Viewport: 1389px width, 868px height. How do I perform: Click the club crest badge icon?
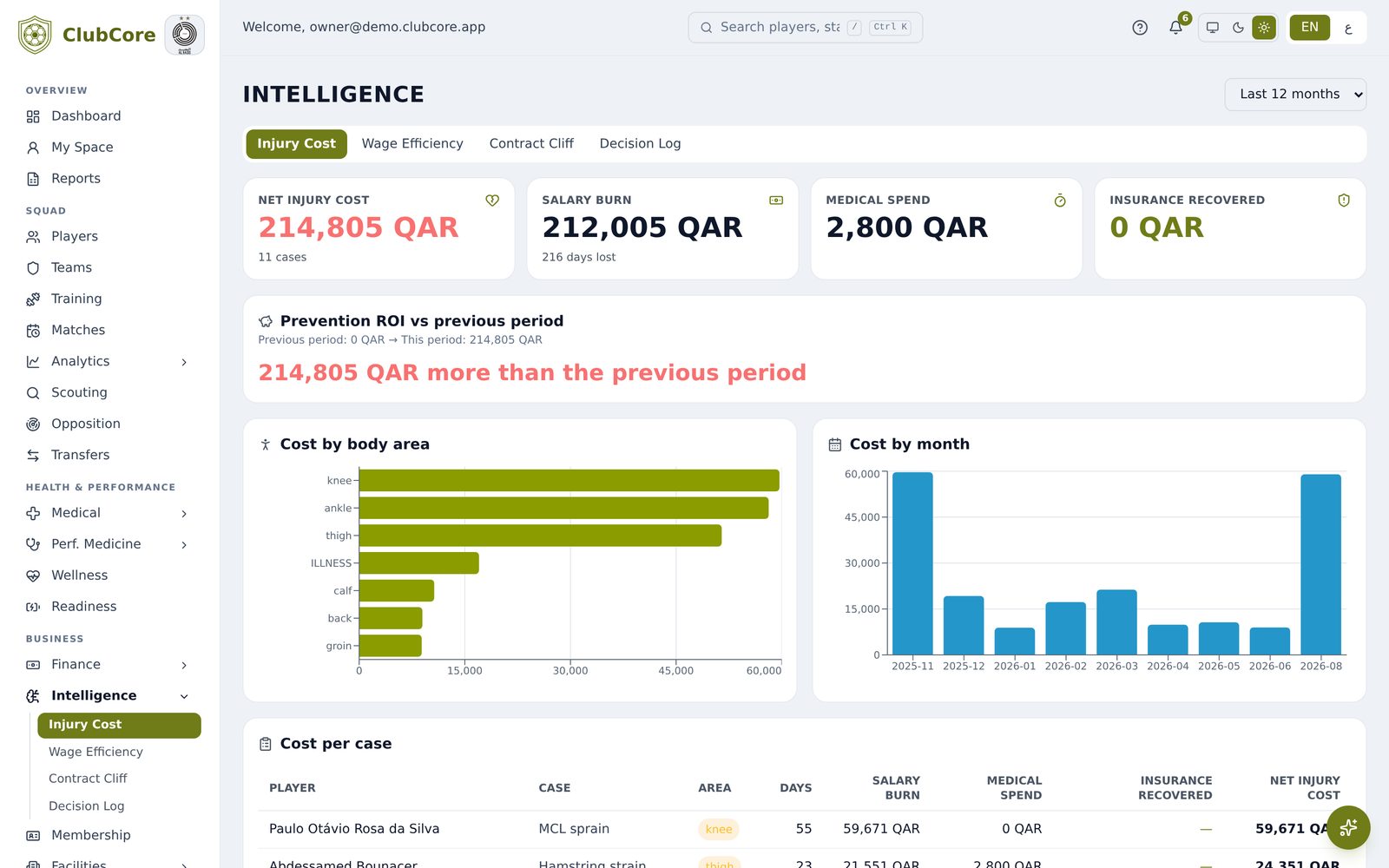click(x=184, y=35)
